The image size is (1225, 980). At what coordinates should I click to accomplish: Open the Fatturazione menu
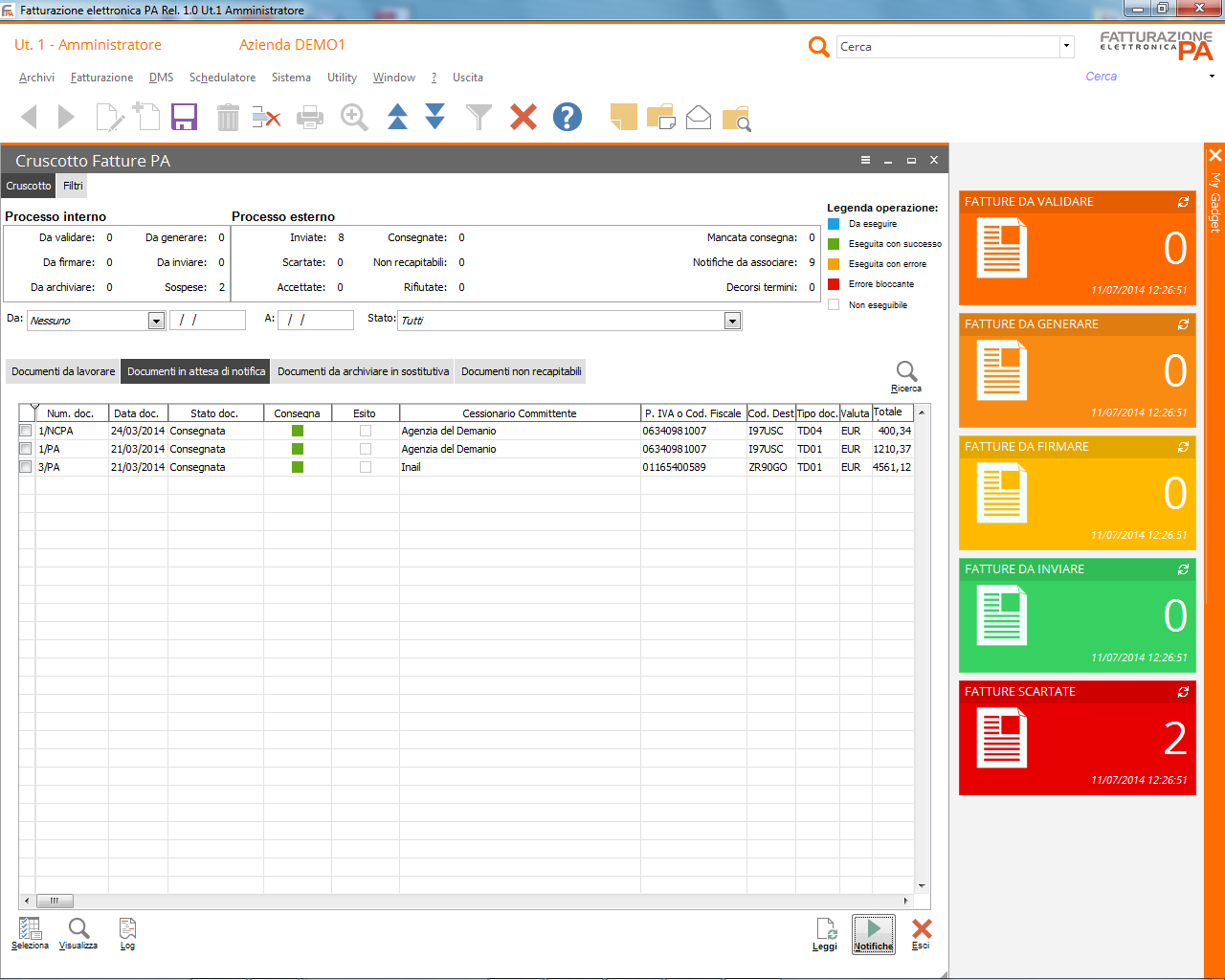point(101,78)
